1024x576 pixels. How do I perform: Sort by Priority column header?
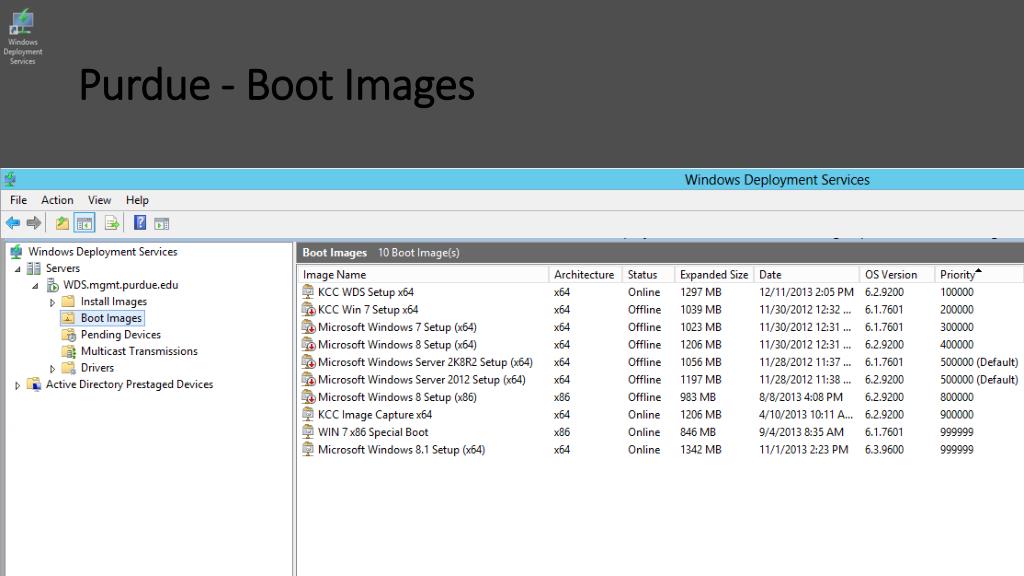point(979,274)
